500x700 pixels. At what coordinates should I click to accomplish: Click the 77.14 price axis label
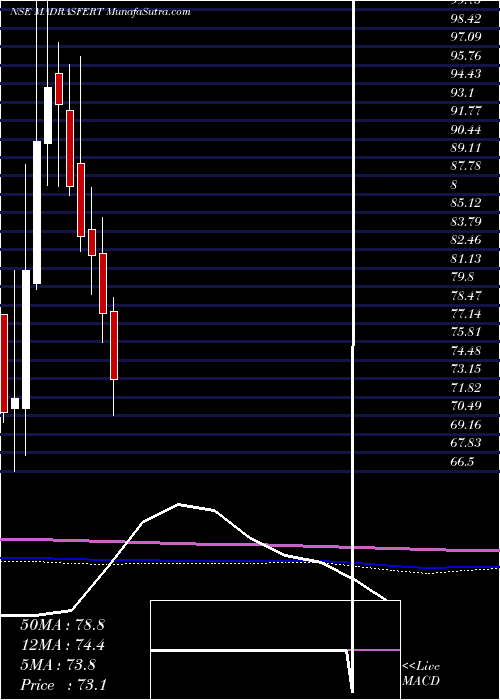[x=466, y=314]
